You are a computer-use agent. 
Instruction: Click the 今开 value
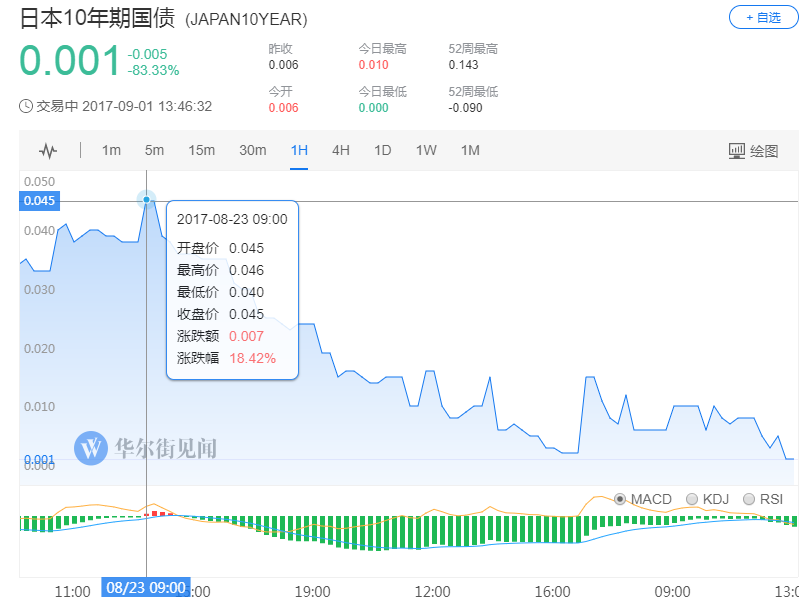[283, 108]
